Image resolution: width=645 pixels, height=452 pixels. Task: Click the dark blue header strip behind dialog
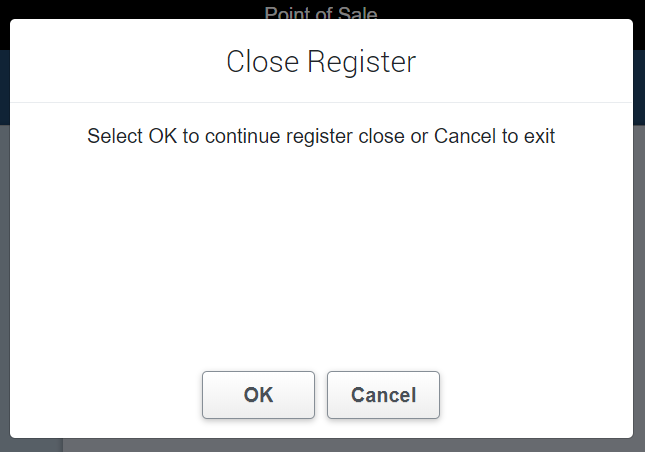[x=4, y=90]
